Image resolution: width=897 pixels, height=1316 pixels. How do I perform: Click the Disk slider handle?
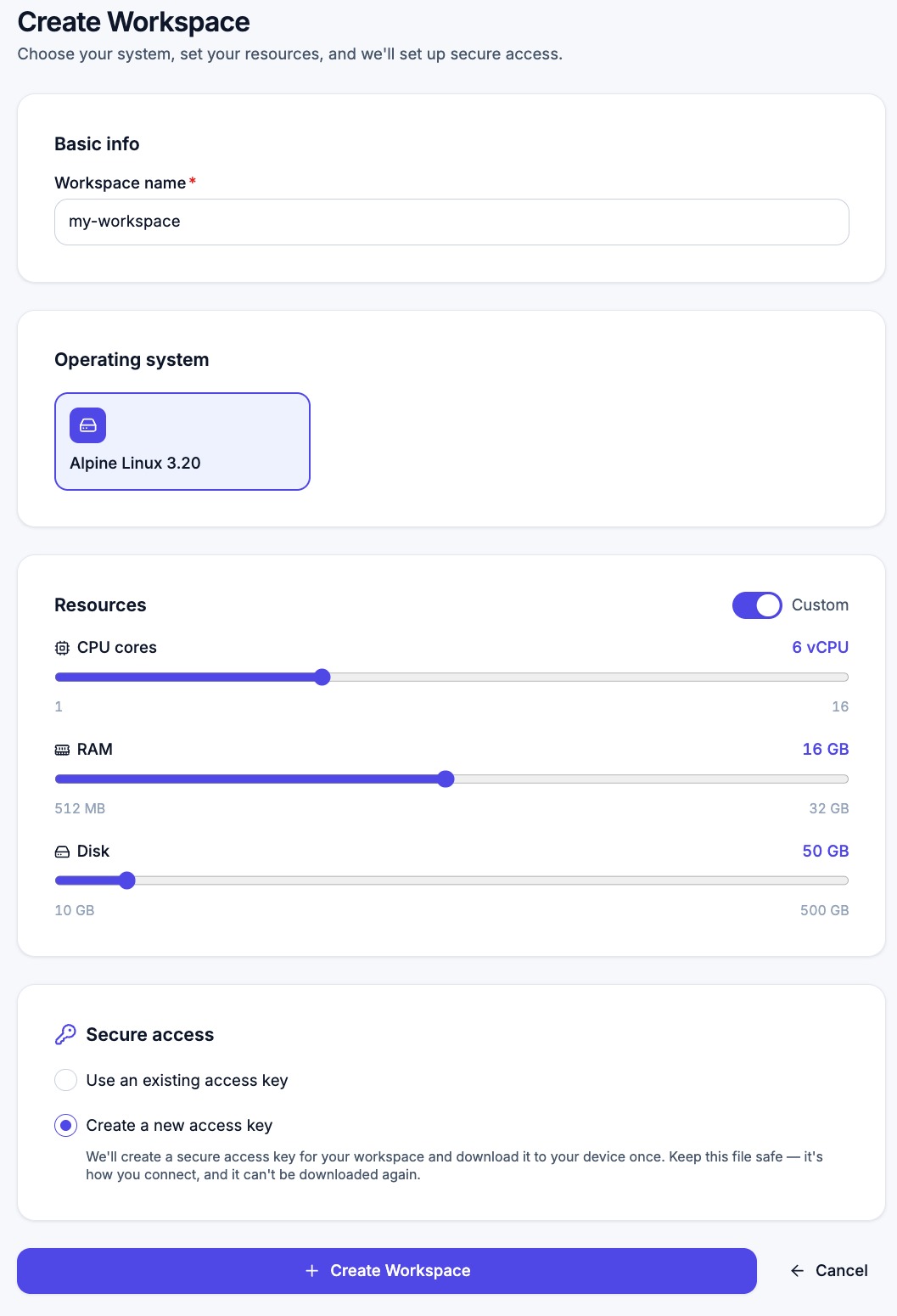127,880
